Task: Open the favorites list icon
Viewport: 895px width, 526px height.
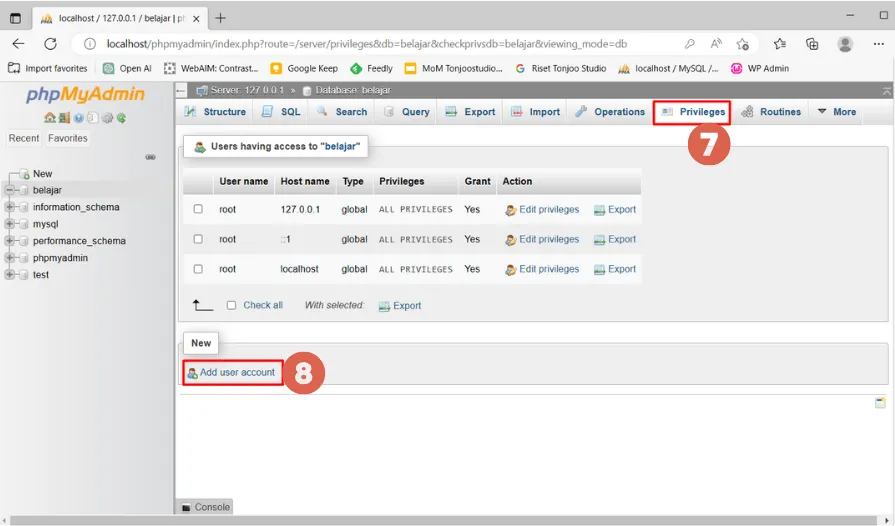Action: 780,44
